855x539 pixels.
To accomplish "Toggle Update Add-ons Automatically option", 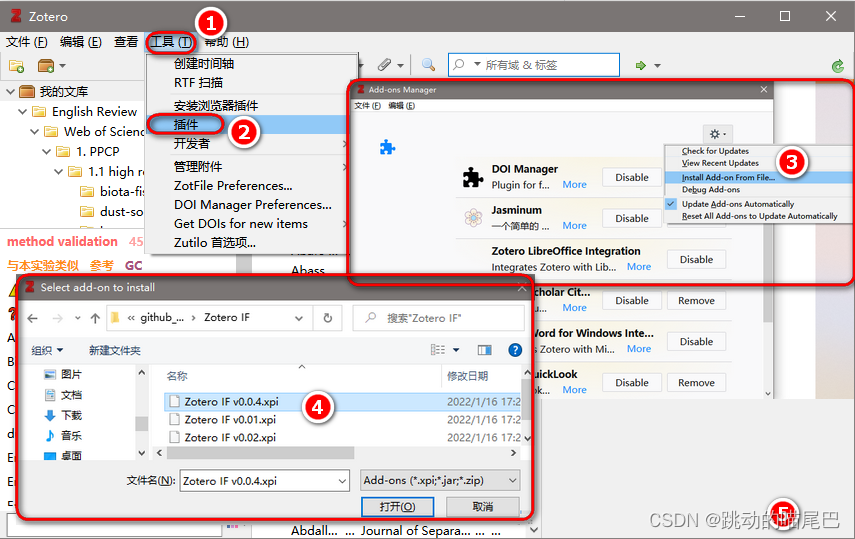I will 737,204.
